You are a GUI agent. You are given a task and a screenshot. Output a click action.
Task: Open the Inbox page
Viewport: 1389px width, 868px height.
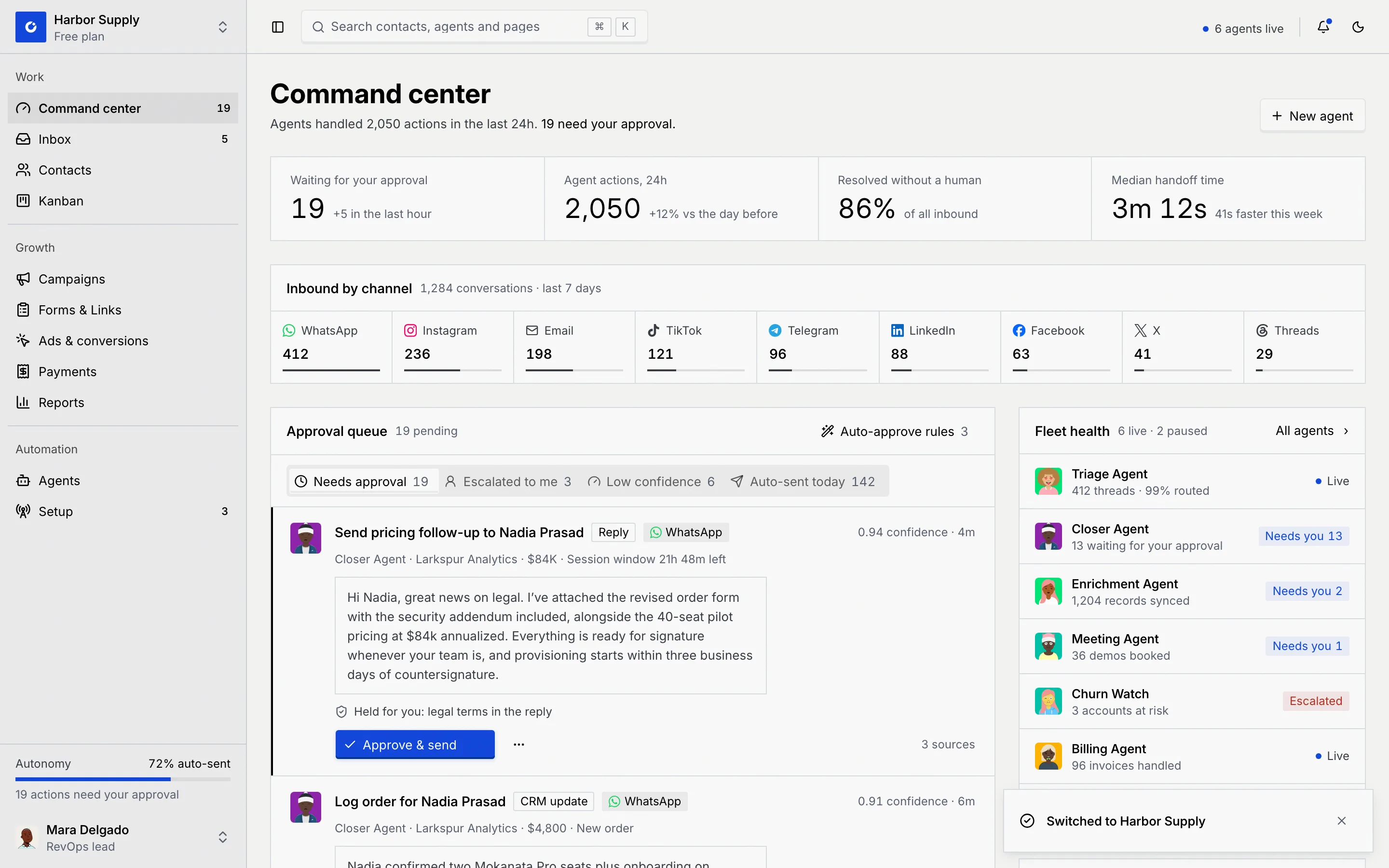point(123,139)
